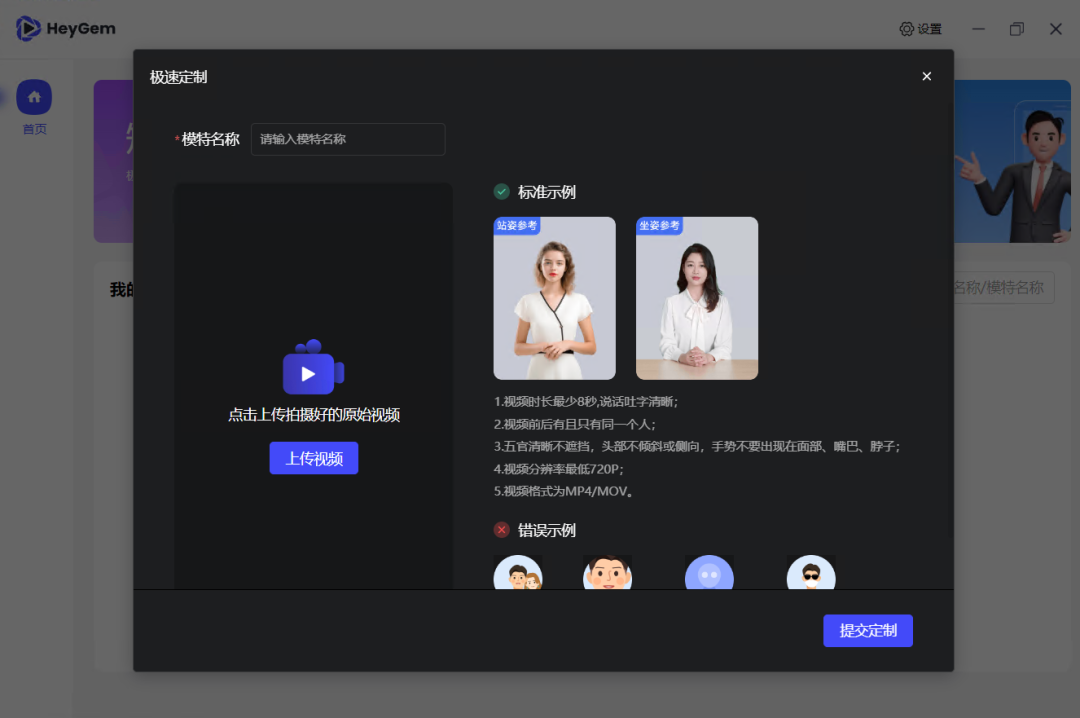The image size is (1080, 718).
Task: Restore down the HeyGem window
Action: click(1017, 29)
